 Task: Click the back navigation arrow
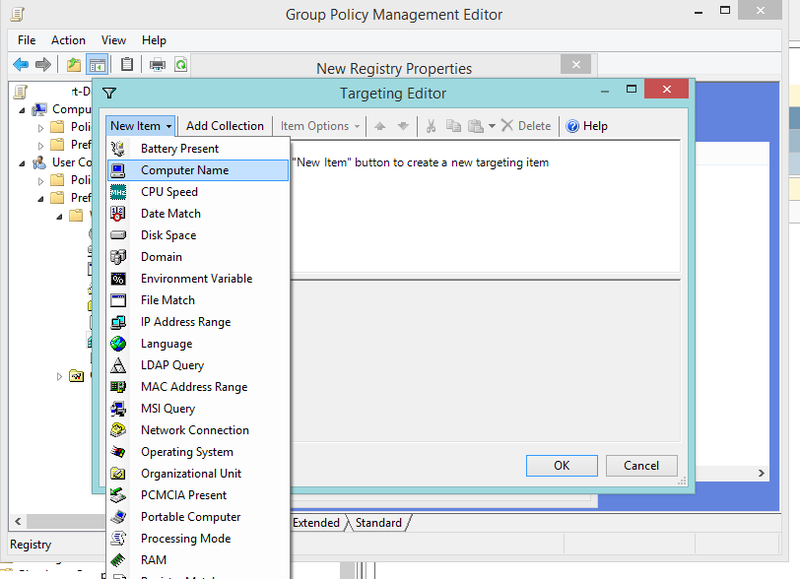[x=20, y=64]
